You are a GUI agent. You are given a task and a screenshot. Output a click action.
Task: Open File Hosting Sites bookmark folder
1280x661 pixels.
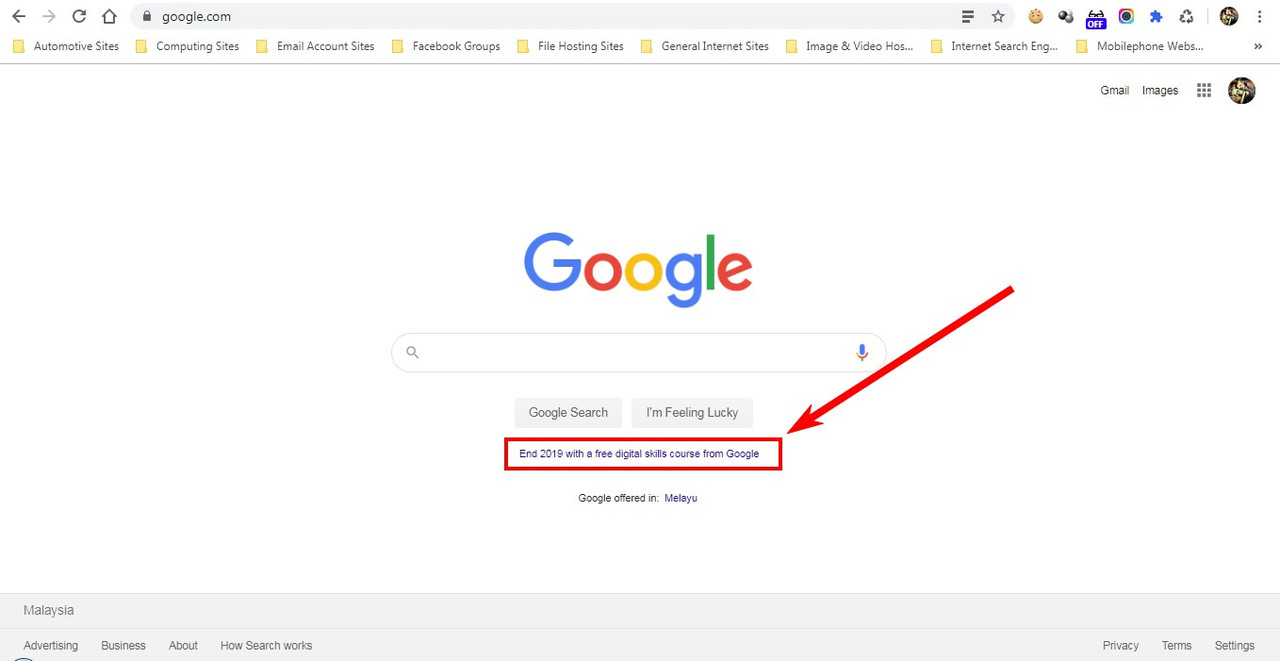(x=570, y=46)
